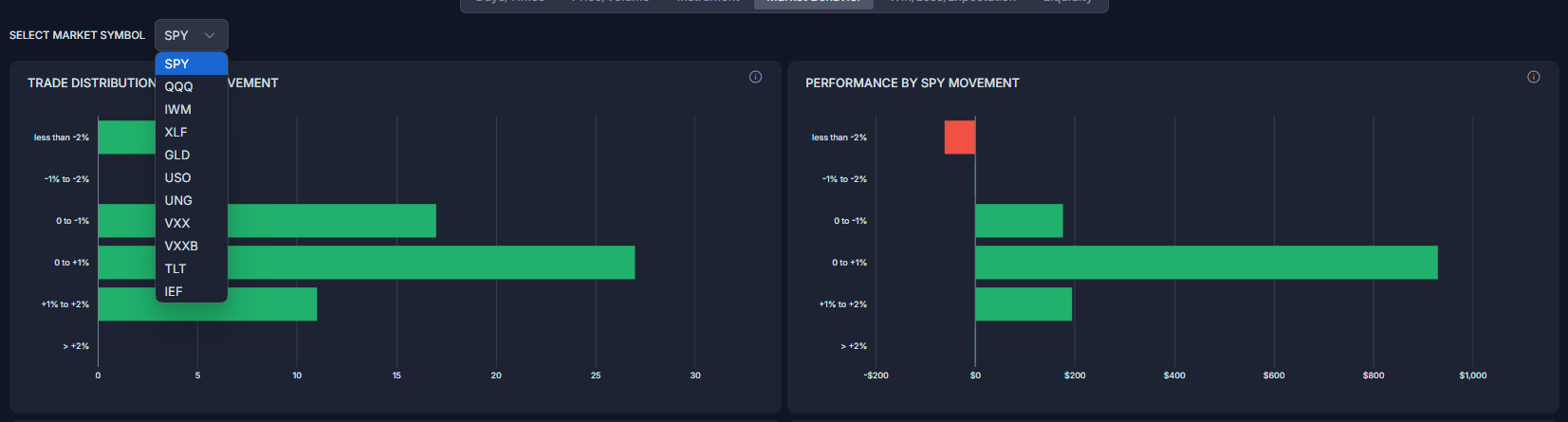Click the '0 to -1%' performance bar
The image size is (1568, 422).
point(1019,221)
